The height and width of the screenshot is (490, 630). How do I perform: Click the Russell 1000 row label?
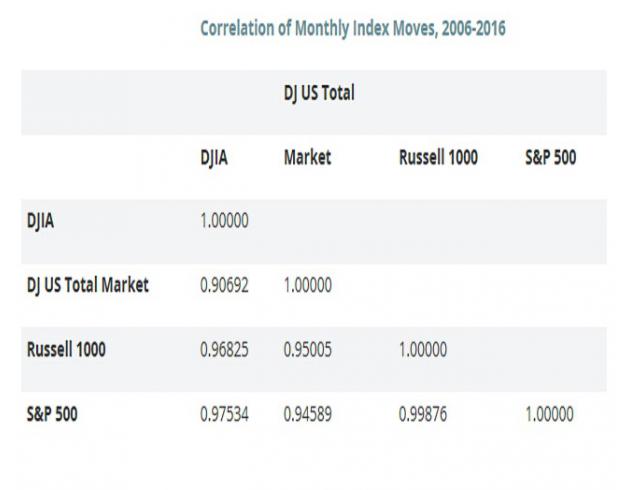coord(66,350)
